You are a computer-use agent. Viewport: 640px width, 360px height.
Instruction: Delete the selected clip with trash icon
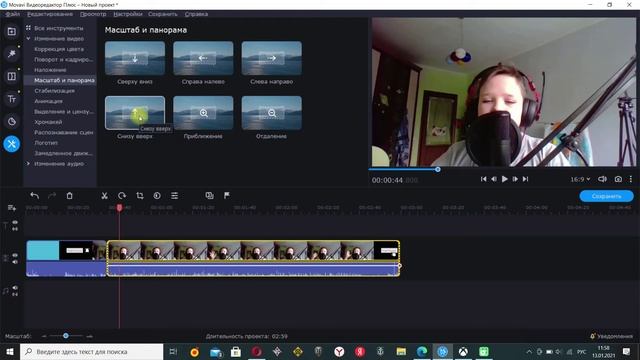tap(69, 196)
